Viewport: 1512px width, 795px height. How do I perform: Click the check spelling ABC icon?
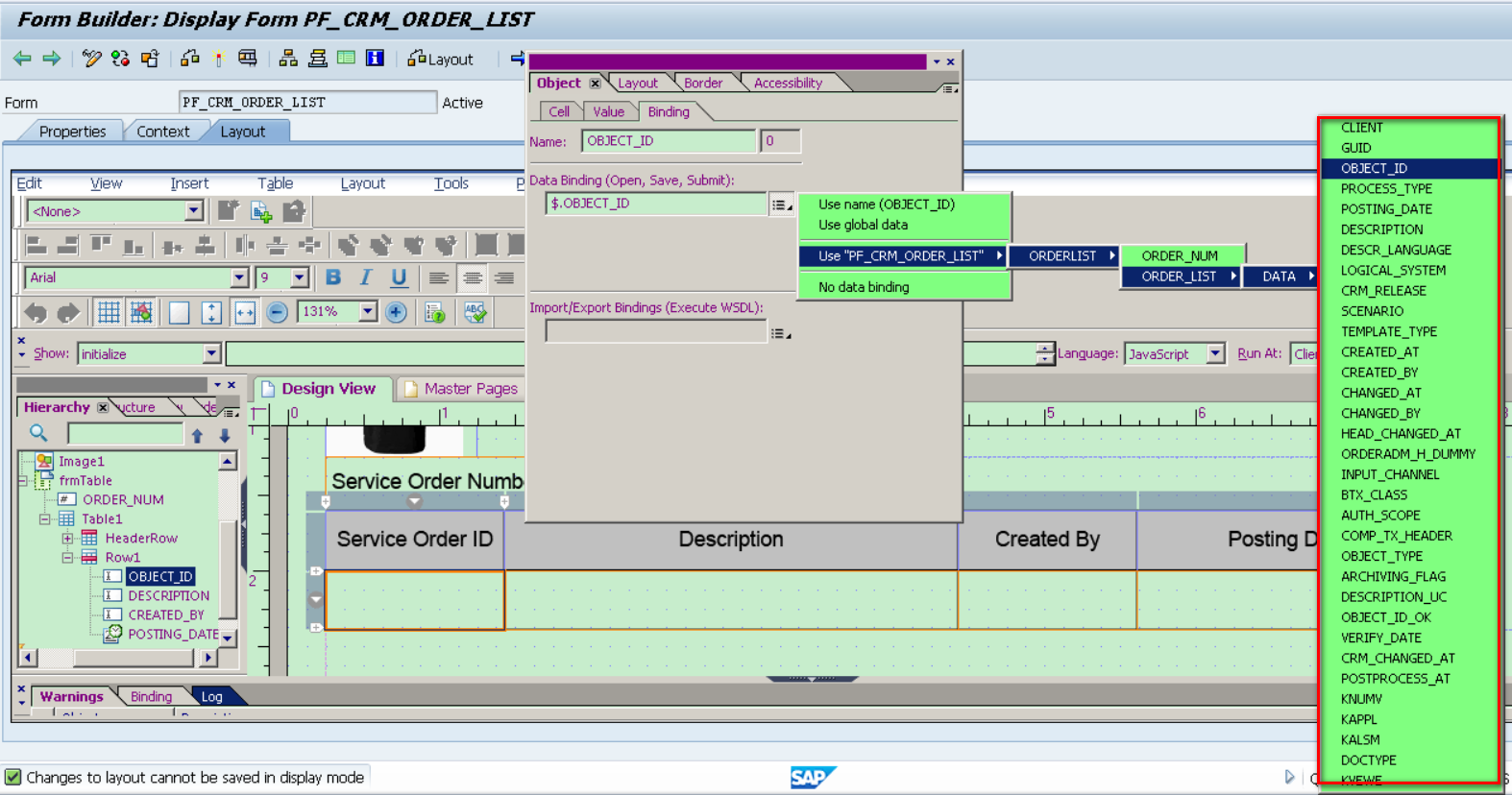click(475, 312)
